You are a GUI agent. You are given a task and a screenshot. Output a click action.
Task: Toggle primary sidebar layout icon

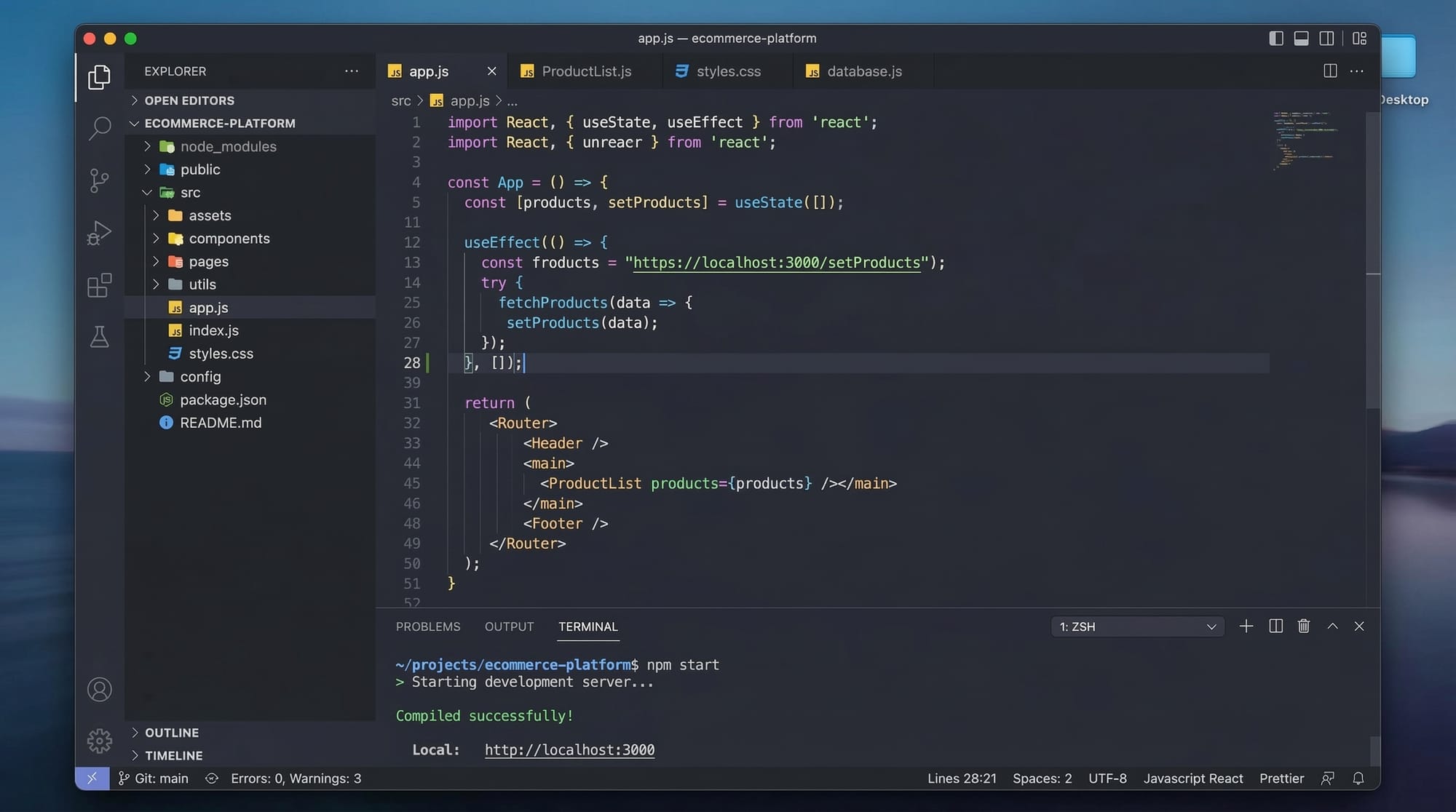1275,39
